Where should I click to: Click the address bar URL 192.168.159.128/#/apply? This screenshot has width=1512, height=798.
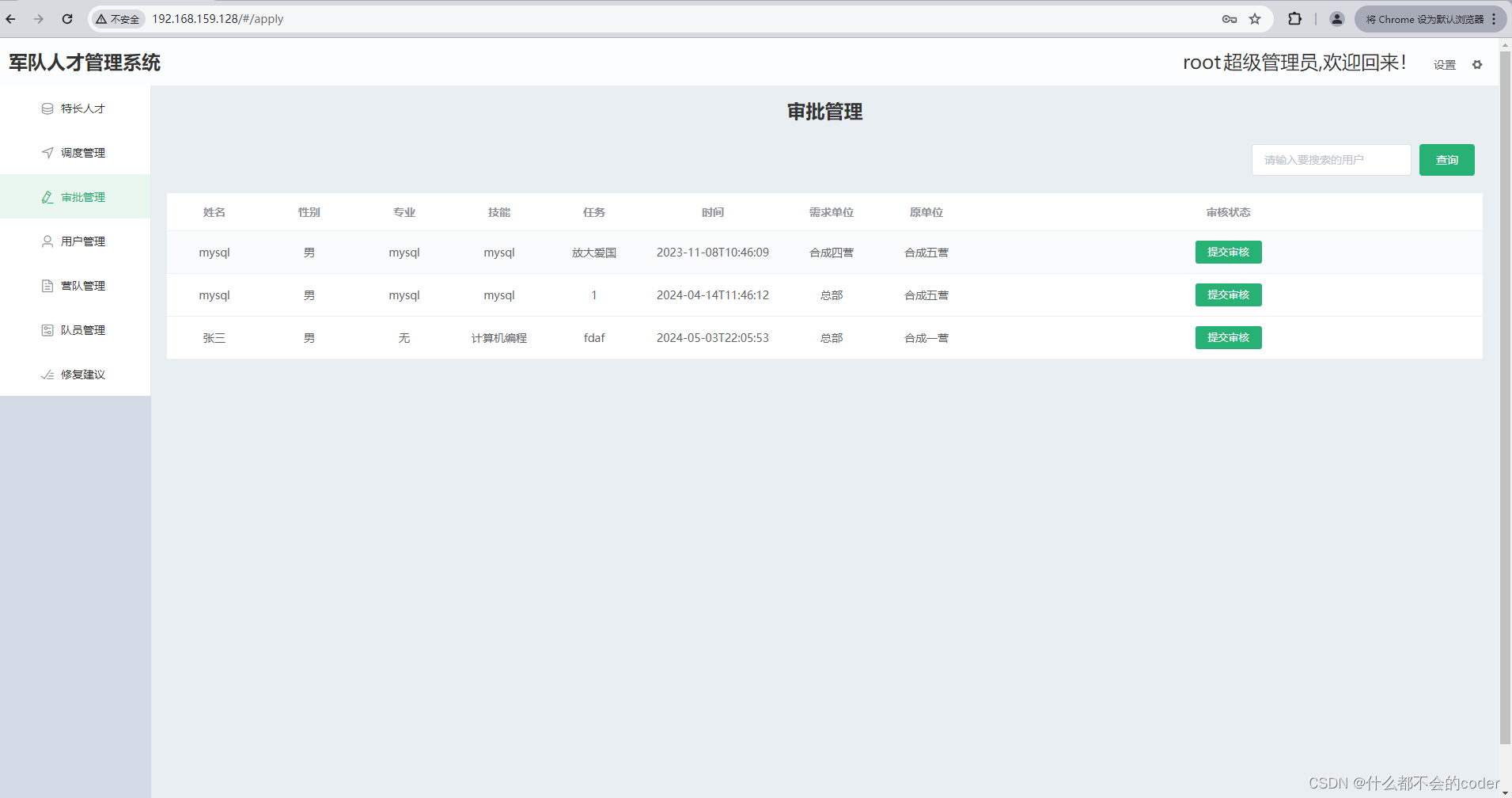coord(218,19)
